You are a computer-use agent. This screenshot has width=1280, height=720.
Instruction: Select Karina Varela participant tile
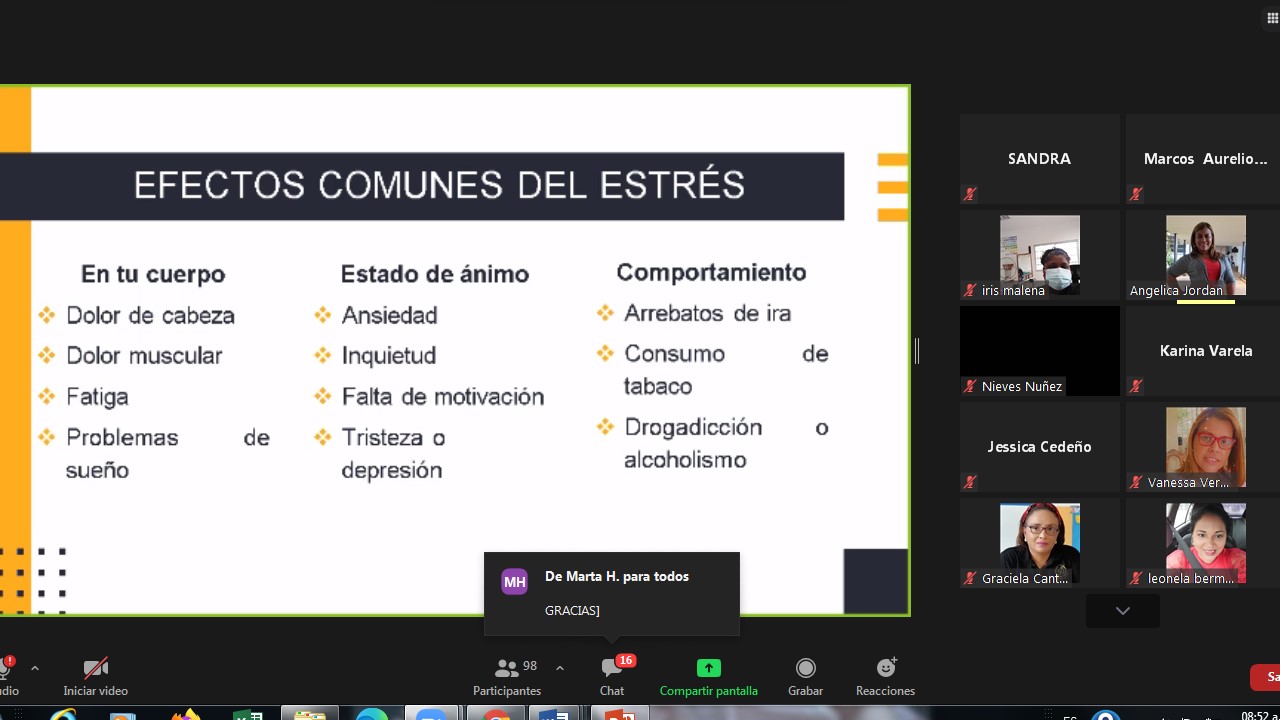click(1205, 351)
